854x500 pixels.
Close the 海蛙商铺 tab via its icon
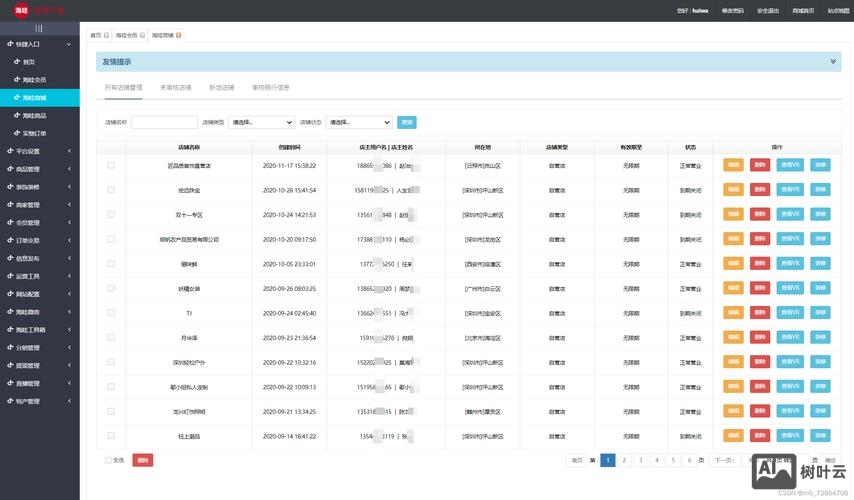(180, 35)
